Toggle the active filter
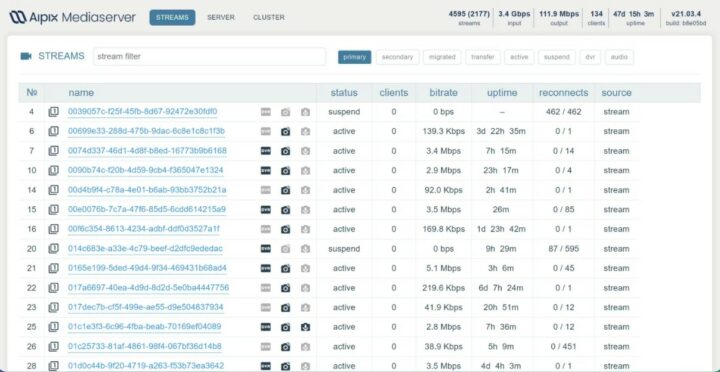Viewport: 720px width, 372px height. (519, 57)
